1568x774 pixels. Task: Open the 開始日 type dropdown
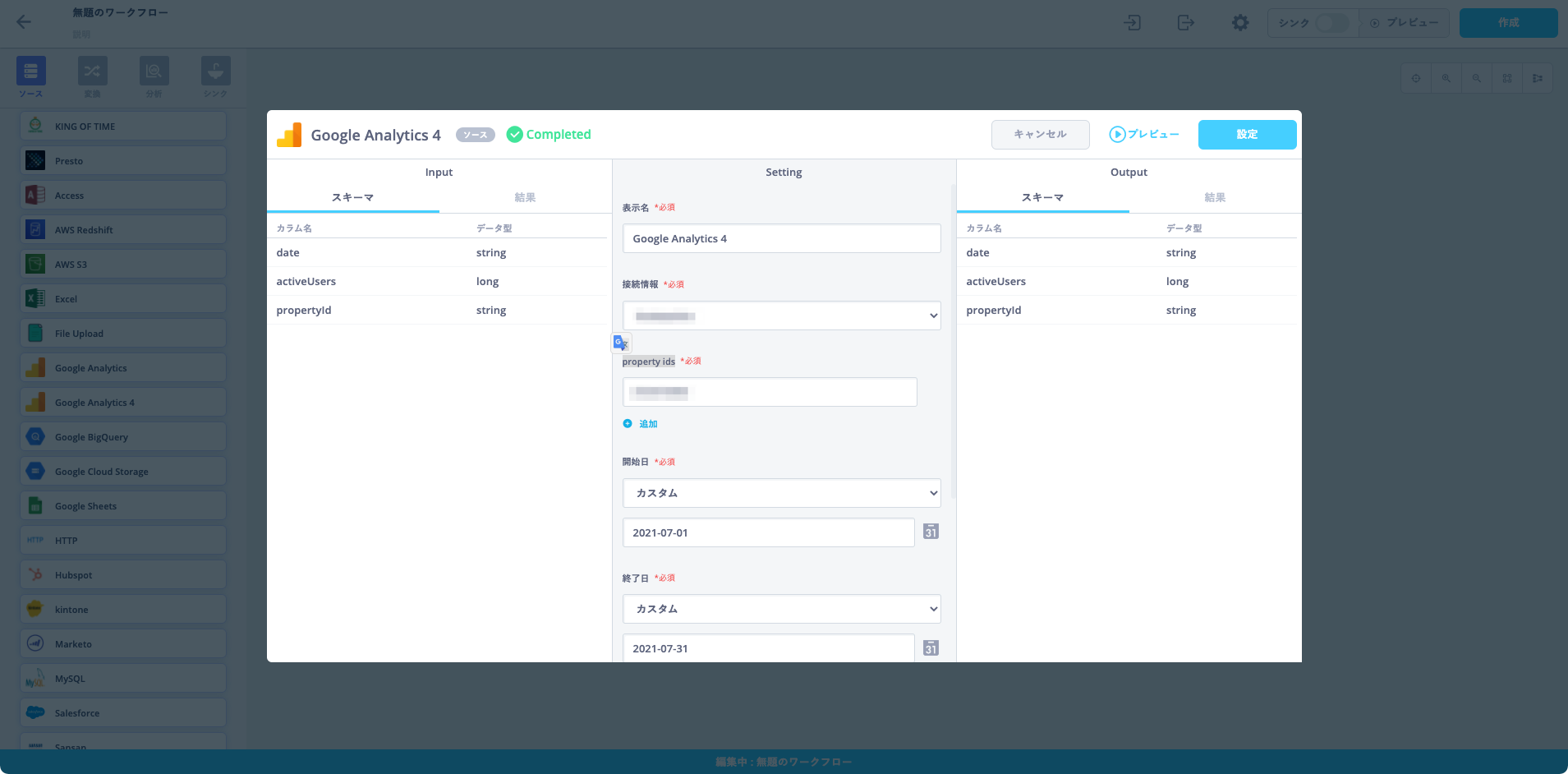coord(781,493)
